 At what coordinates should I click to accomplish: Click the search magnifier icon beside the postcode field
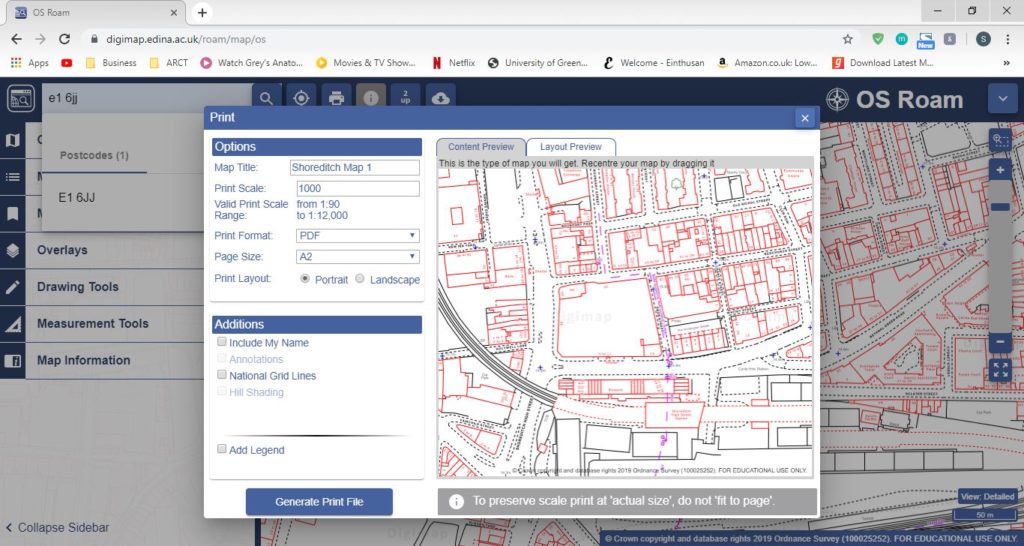pyautogui.click(x=266, y=98)
